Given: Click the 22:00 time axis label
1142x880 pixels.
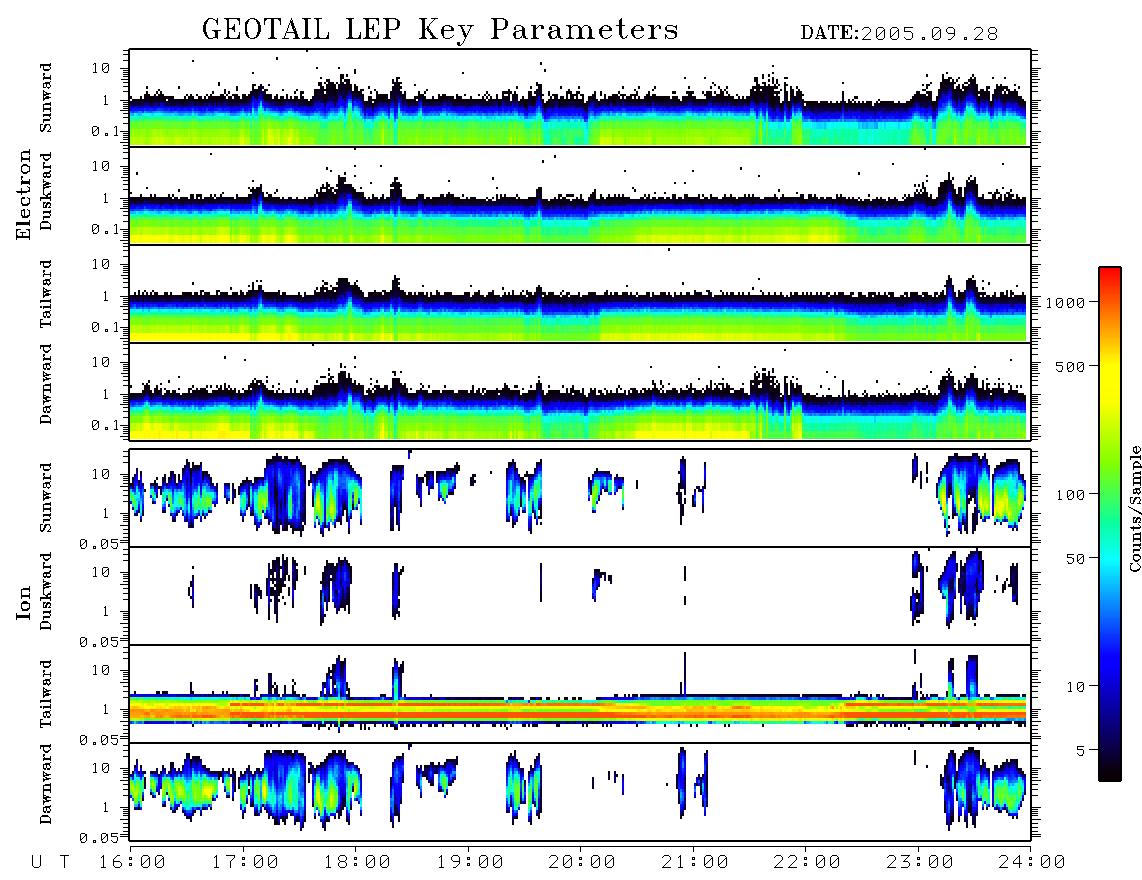Looking at the screenshot, I should pyautogui.click(x=807, y=862).
